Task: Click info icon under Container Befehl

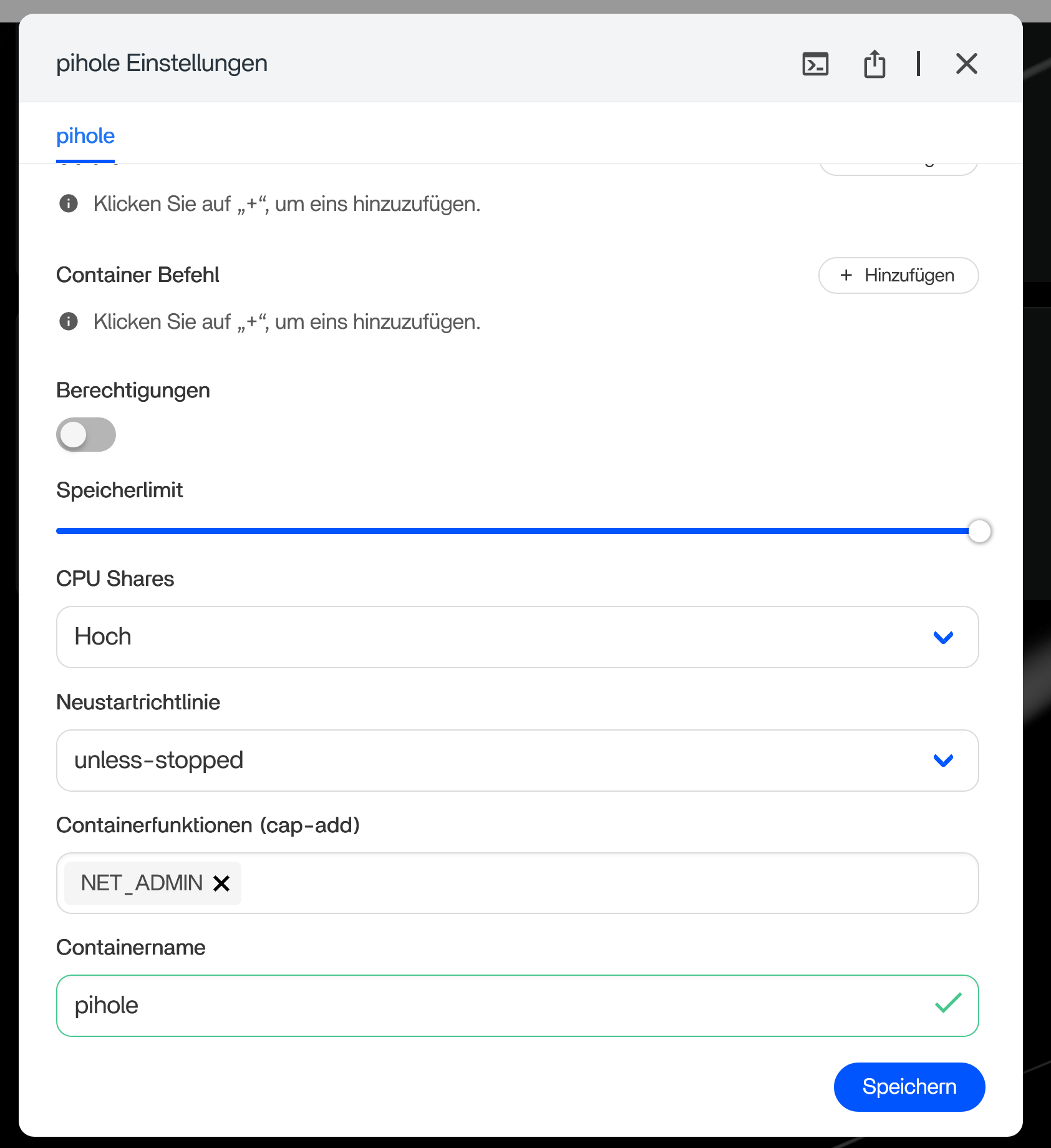Action: 69,322
